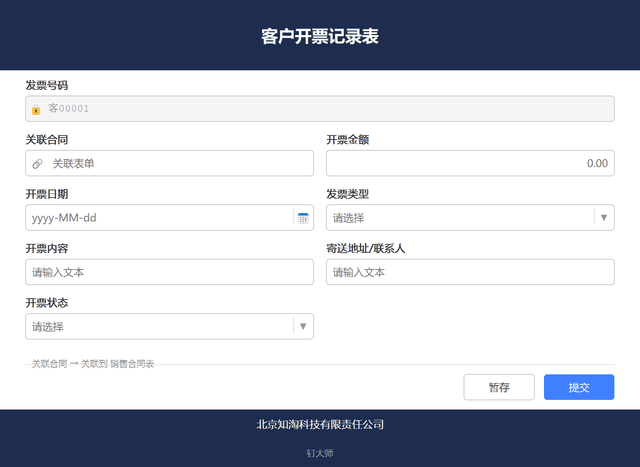Click the 开票日期 date input field
The height and width of the screenshot is (467, 640).
[x=169, y=218]
